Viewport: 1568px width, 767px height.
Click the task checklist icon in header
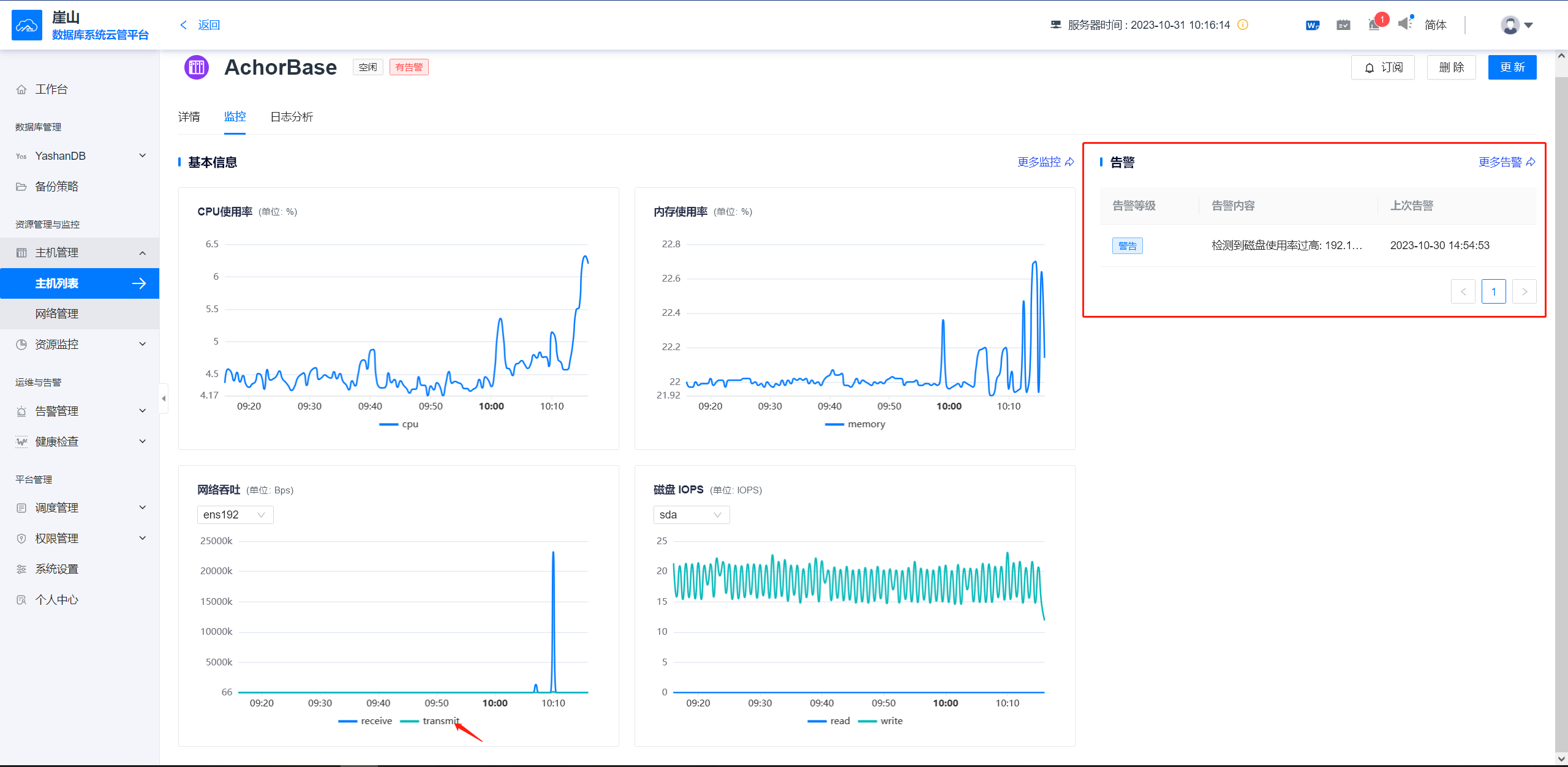pyautogui.click(x=1343, y=25)
